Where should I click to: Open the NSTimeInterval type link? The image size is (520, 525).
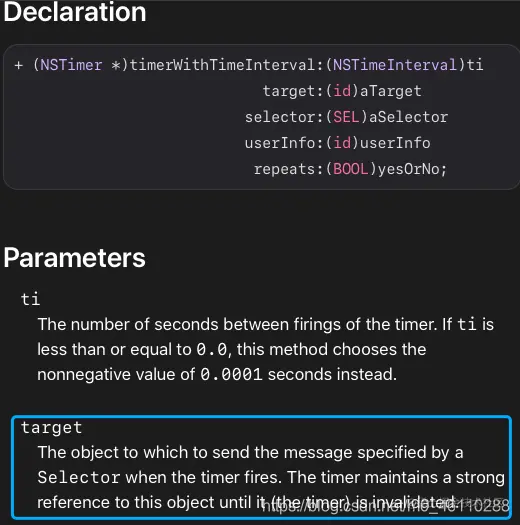tap(395, 65)
